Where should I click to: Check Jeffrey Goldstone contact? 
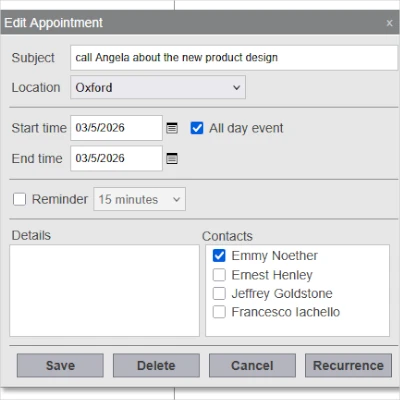[219, 294]
